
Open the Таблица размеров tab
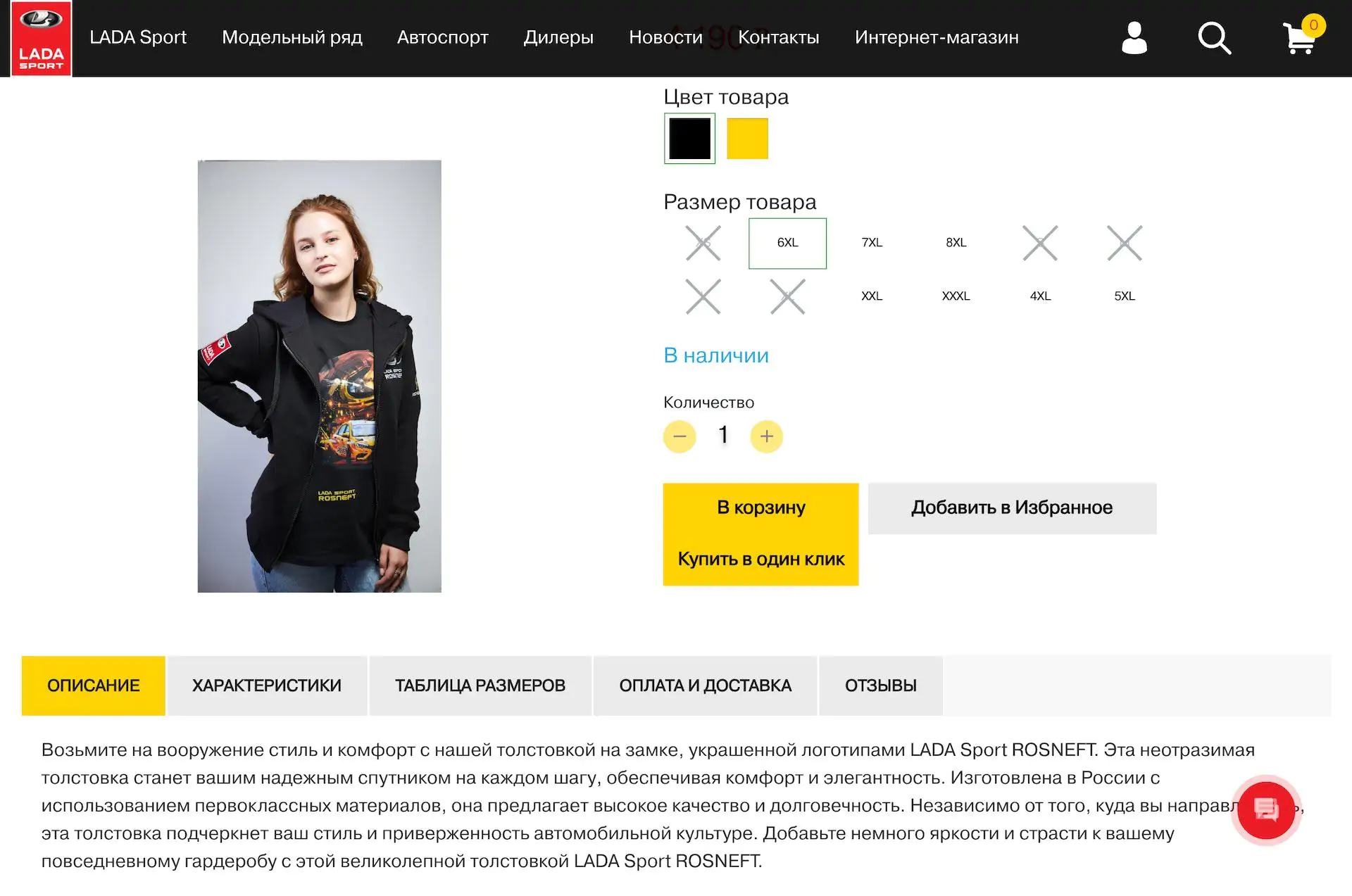click(x=480, y=686)
